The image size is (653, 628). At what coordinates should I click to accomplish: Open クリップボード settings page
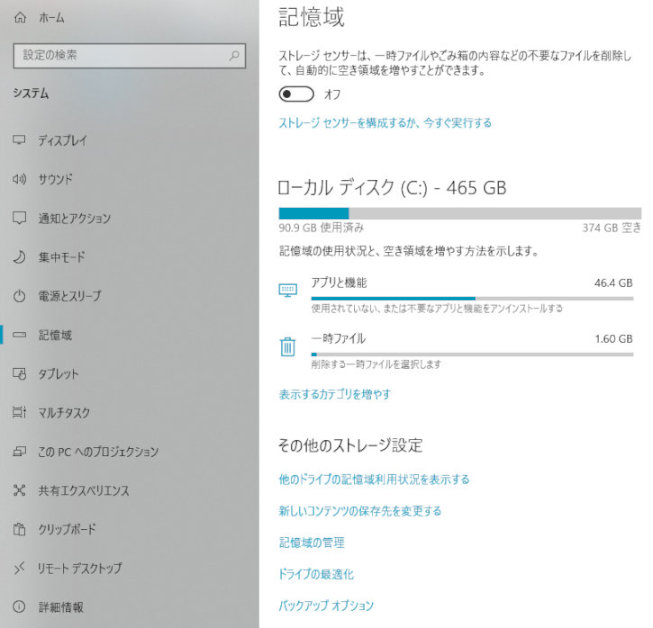pos(67,529)
